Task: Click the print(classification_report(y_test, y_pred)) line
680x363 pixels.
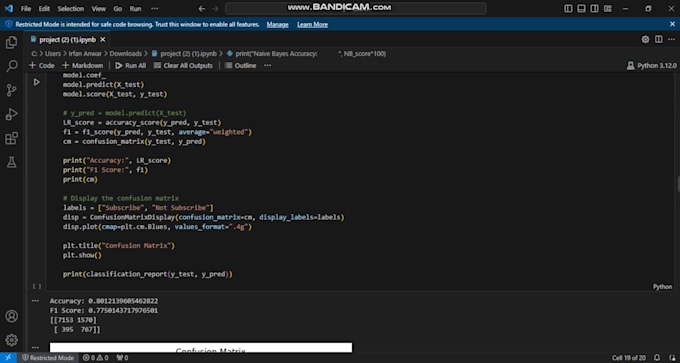Action: pyautogui.click(x=148, y=274)
